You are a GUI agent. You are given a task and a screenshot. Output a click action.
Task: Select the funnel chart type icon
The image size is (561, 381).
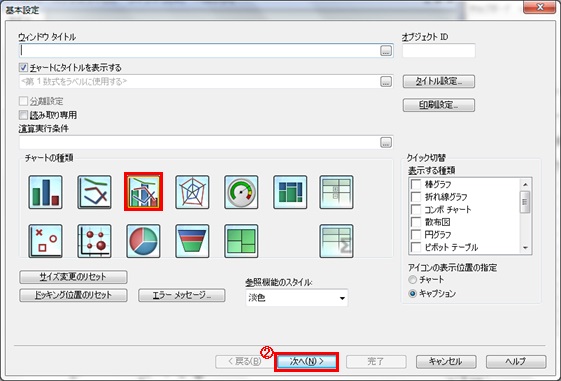point(192,241)
